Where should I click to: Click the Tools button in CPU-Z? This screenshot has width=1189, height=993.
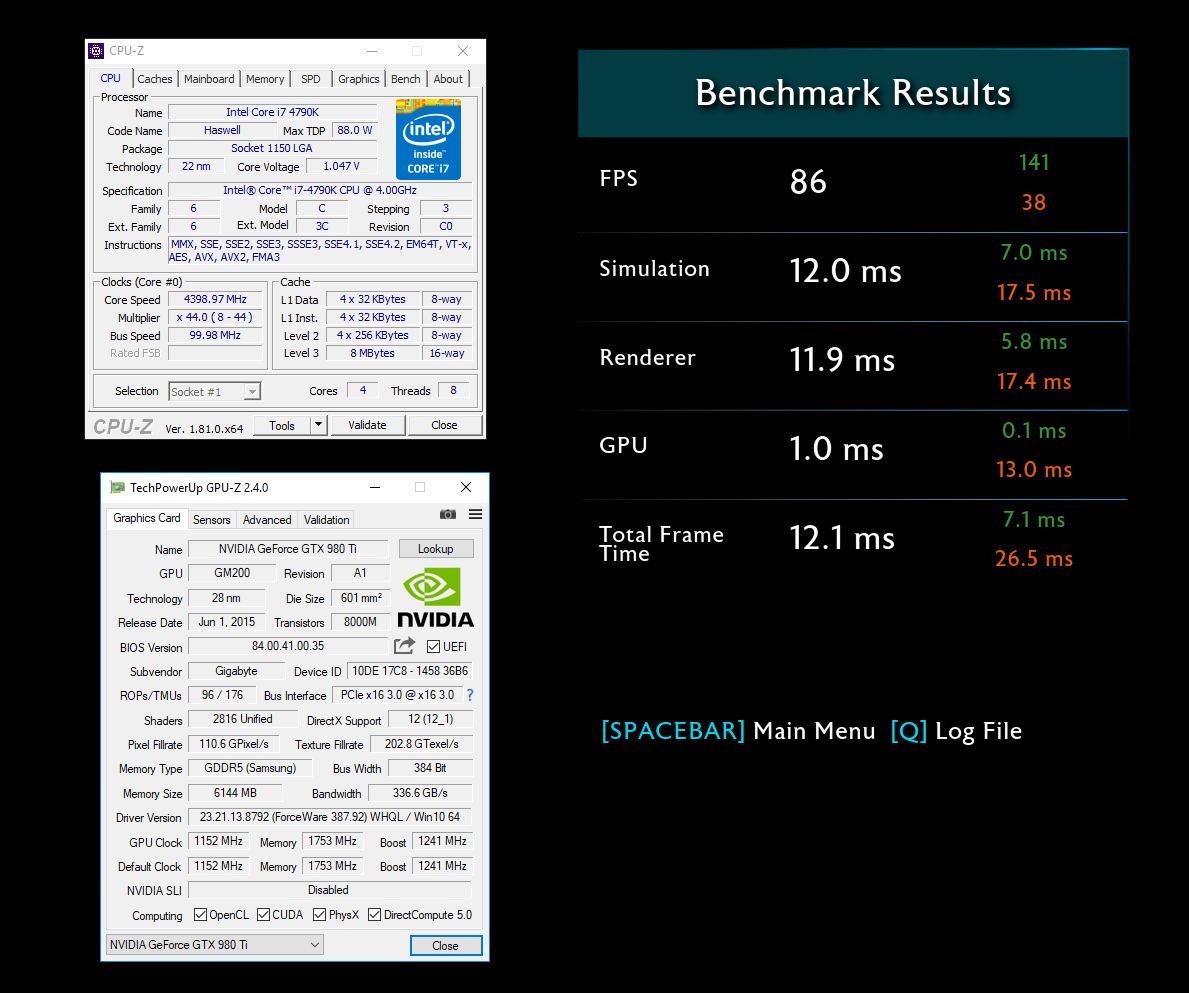[x=282, y=425]
